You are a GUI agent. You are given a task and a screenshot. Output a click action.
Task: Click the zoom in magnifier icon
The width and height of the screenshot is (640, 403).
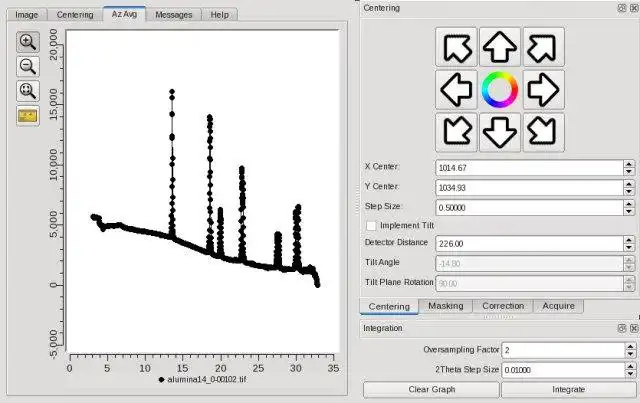pos(28,42)
